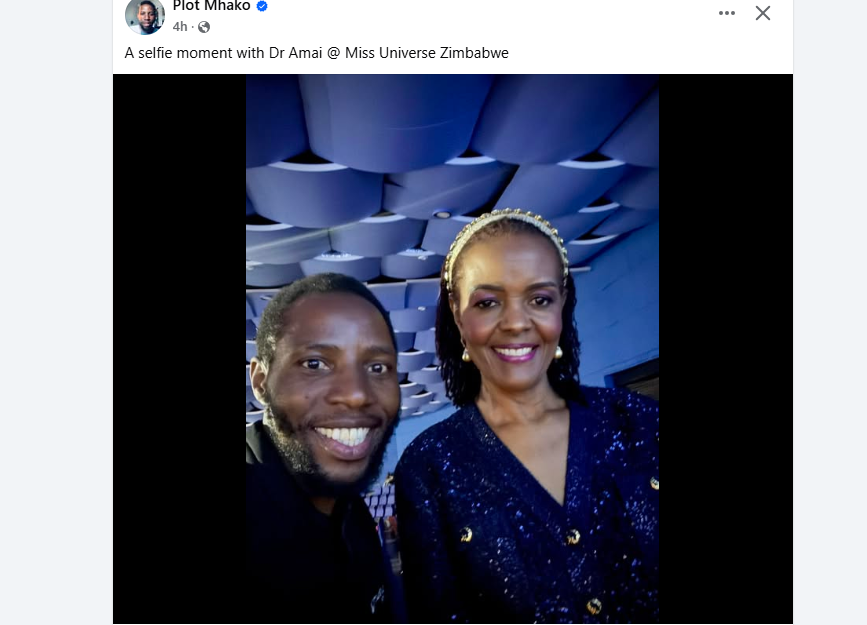
Task: Click the words 'Dr Amai' in the caption
Action: point(295,53)
